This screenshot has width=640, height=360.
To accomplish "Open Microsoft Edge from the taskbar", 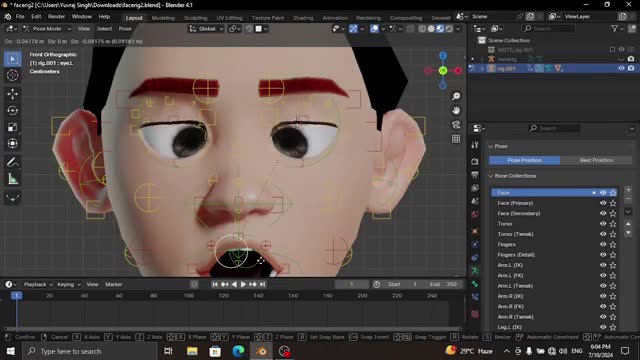I will (238, 351).
